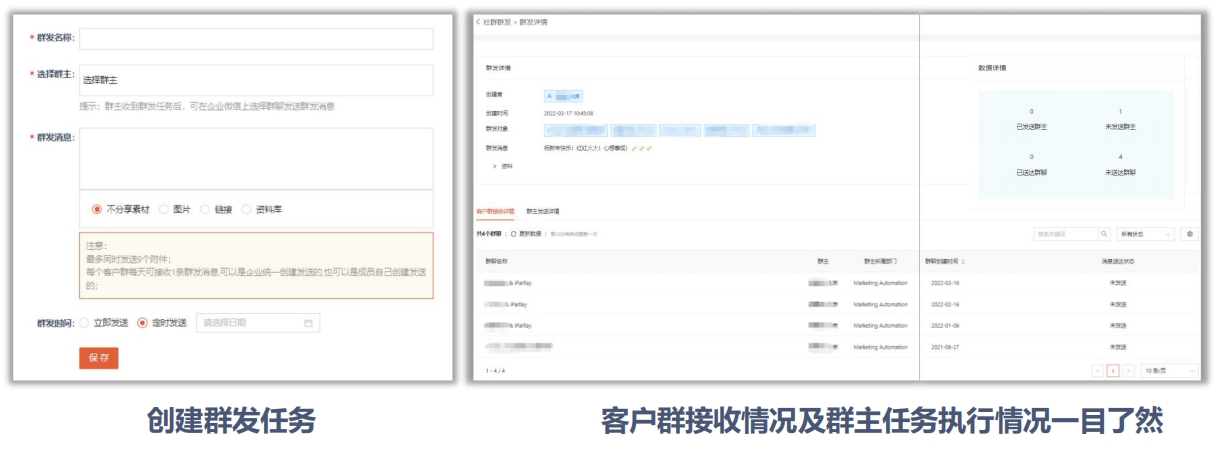Click the calendar icon in date field
Image resolution: width=1224 pixels, height=454 pixels.
coord(308,323)
